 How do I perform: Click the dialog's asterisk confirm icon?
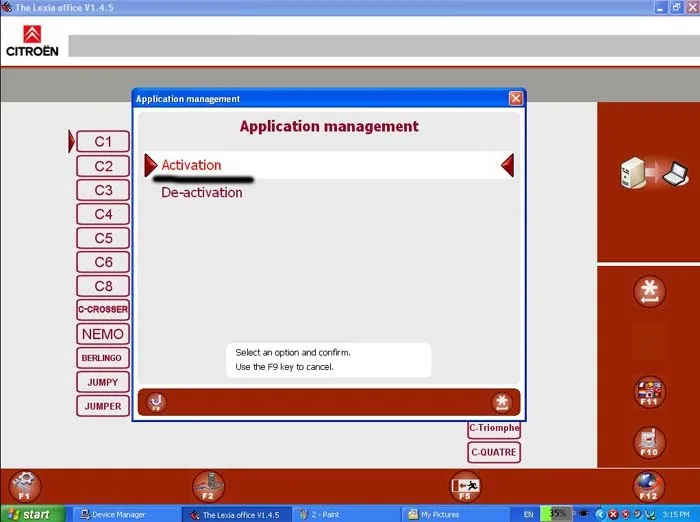[x=502, y=402]
